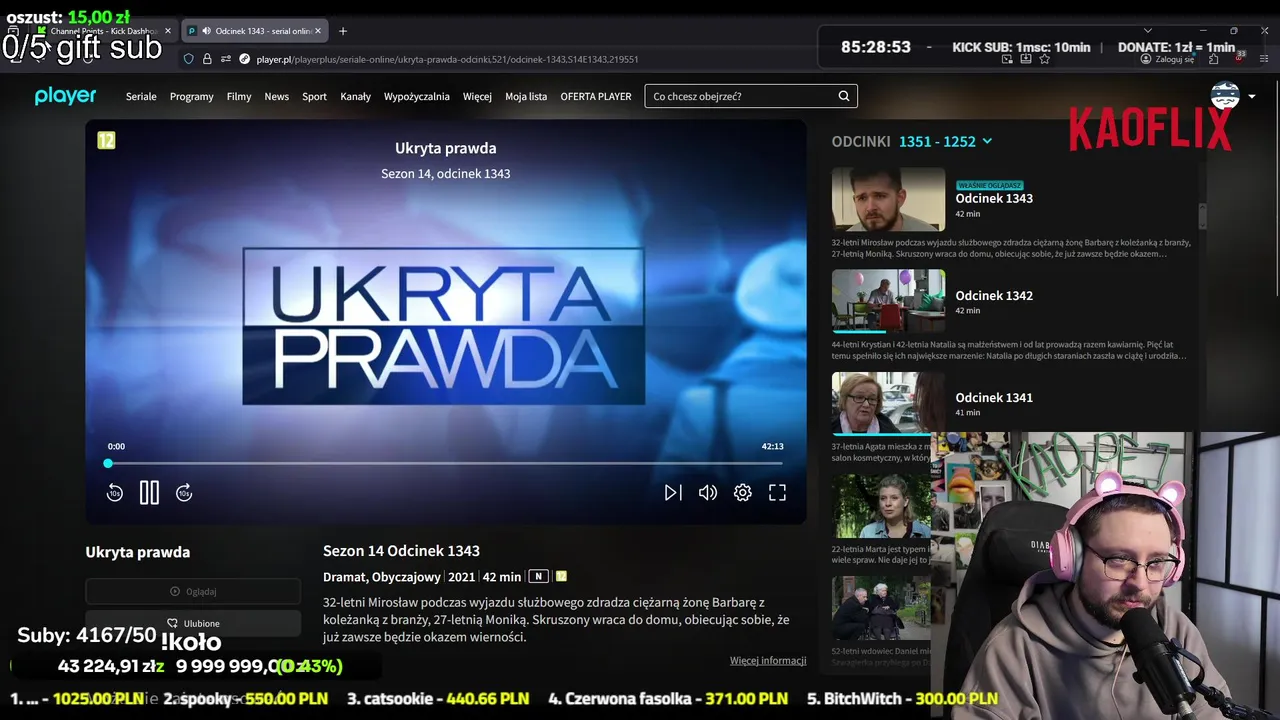Click Zaloguj się account button

(x=1167, y=59)
